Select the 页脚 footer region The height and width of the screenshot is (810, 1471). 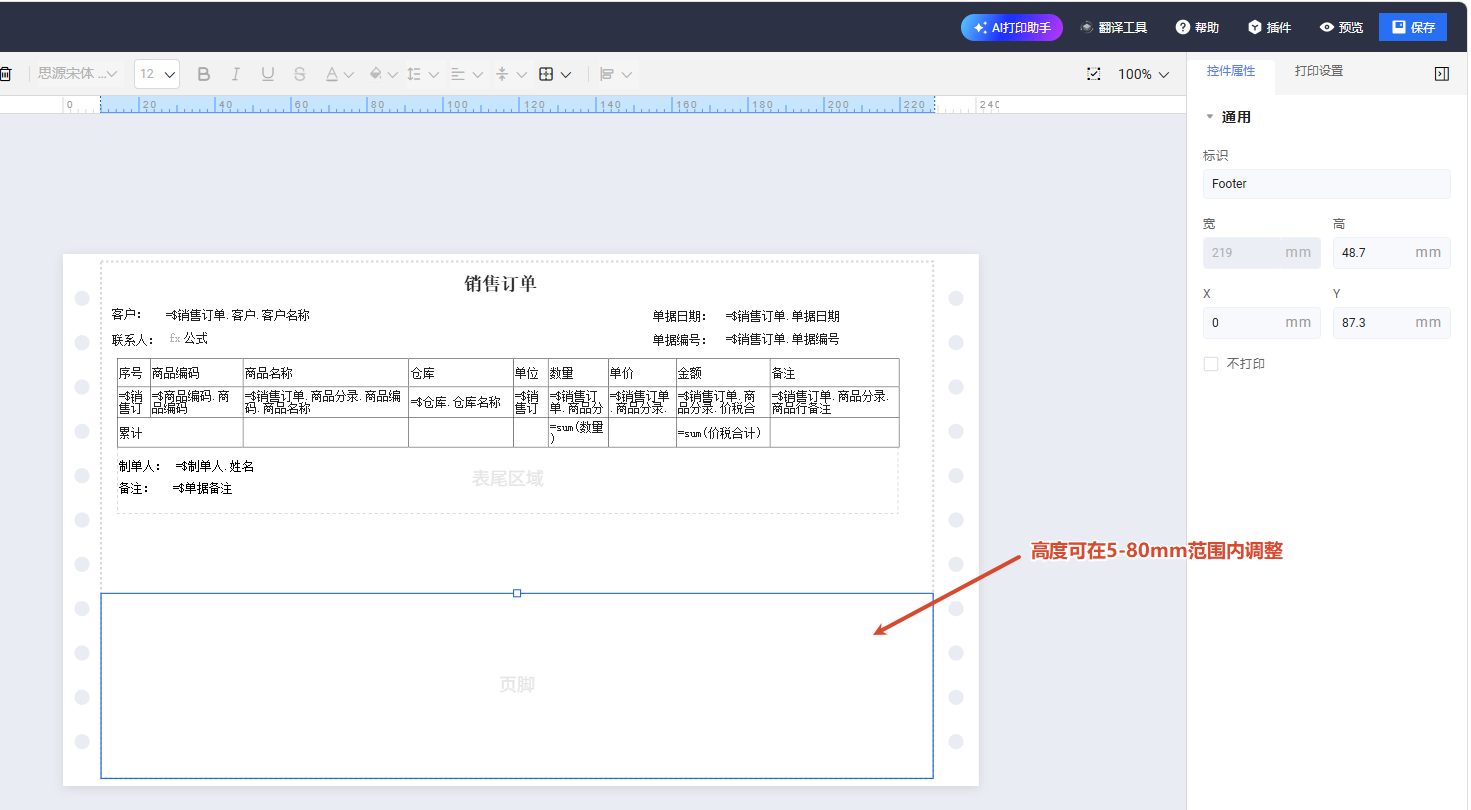(517, 685)
